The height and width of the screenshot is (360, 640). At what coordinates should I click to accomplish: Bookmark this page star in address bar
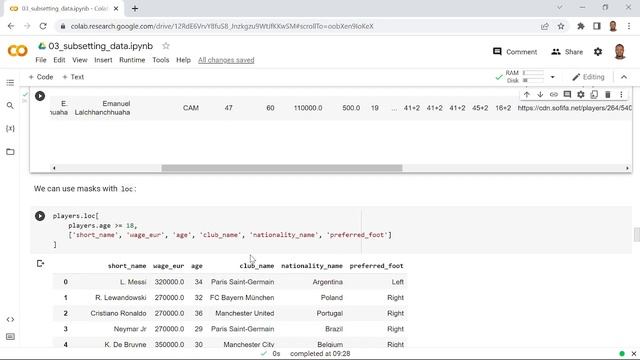point(561,26)
